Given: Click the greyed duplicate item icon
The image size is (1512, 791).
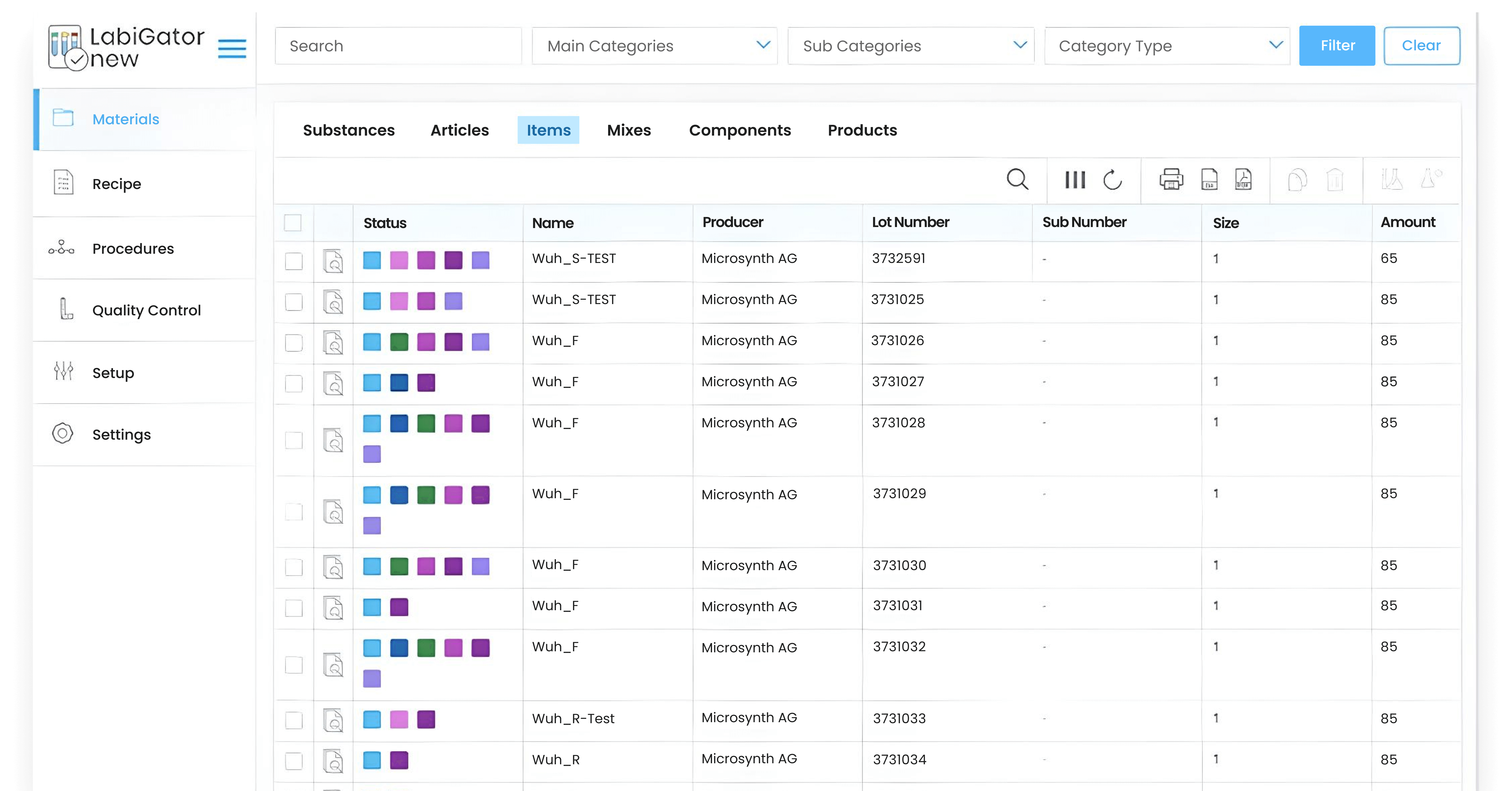Looking at the screenshot, I should (1297, 180).
